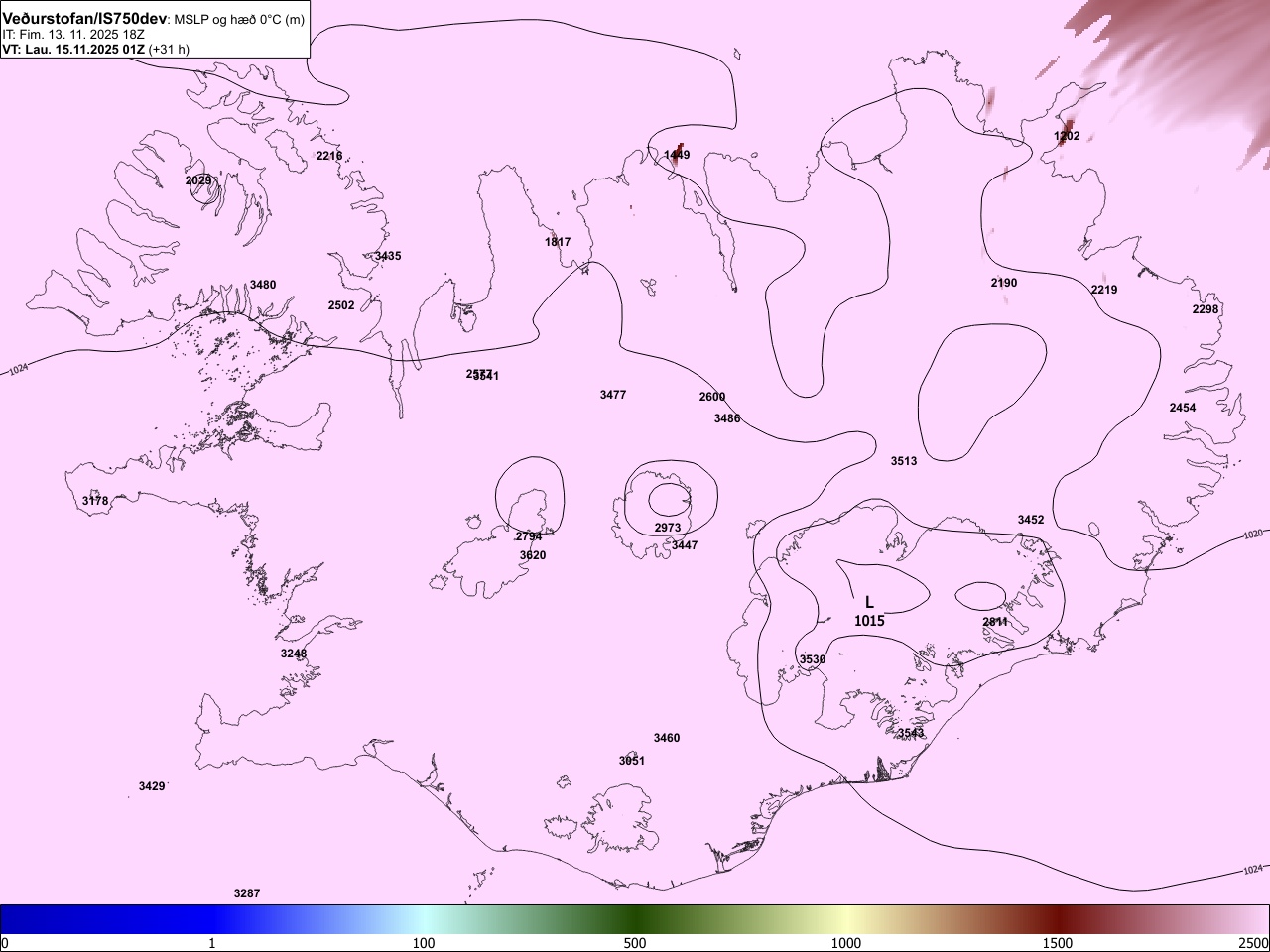Select the colour scale label 500
1270x952 pixels.
pyautogui.click(x=635, y=942)
